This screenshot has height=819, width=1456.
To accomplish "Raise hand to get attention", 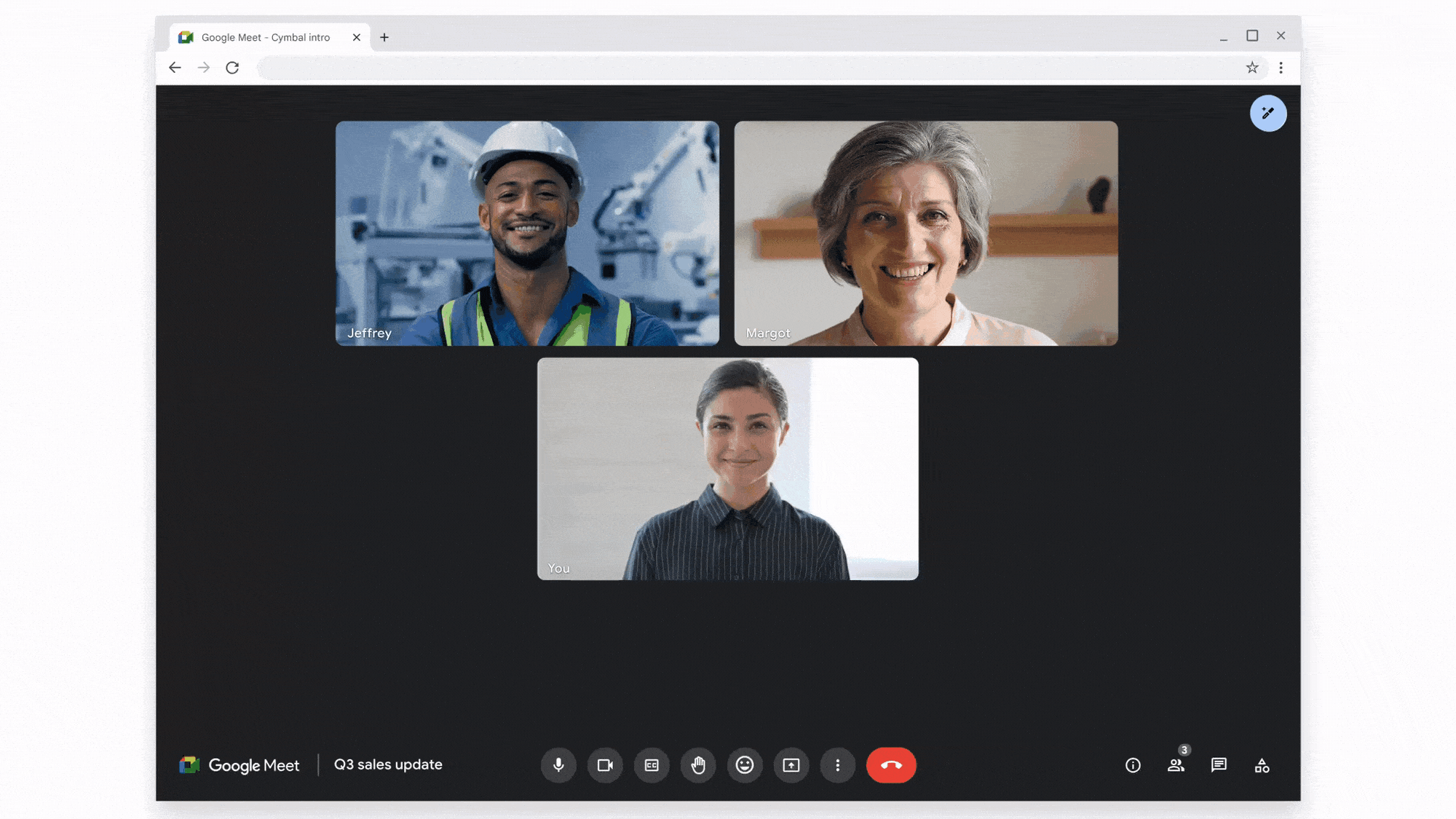I will [x=698, y=765].
